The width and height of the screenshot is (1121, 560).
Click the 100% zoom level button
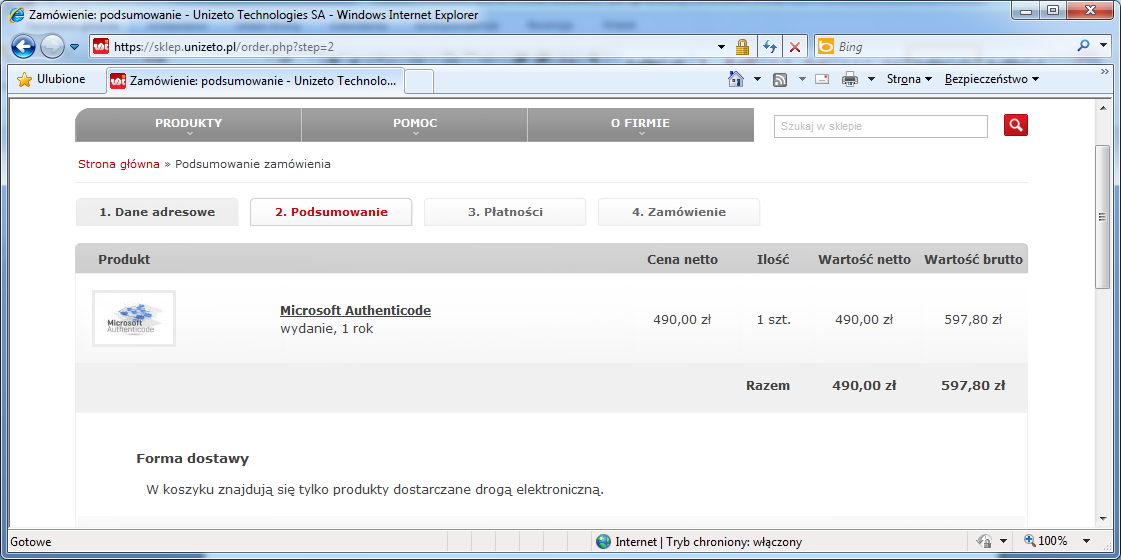[1047, 541]
